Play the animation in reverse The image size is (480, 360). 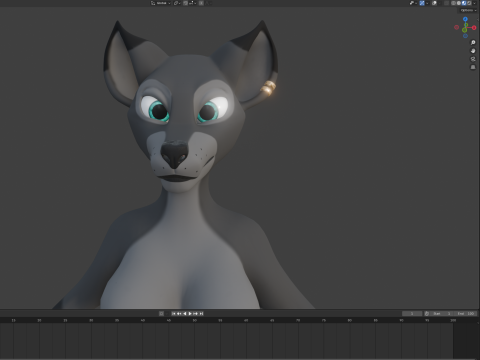185,313
